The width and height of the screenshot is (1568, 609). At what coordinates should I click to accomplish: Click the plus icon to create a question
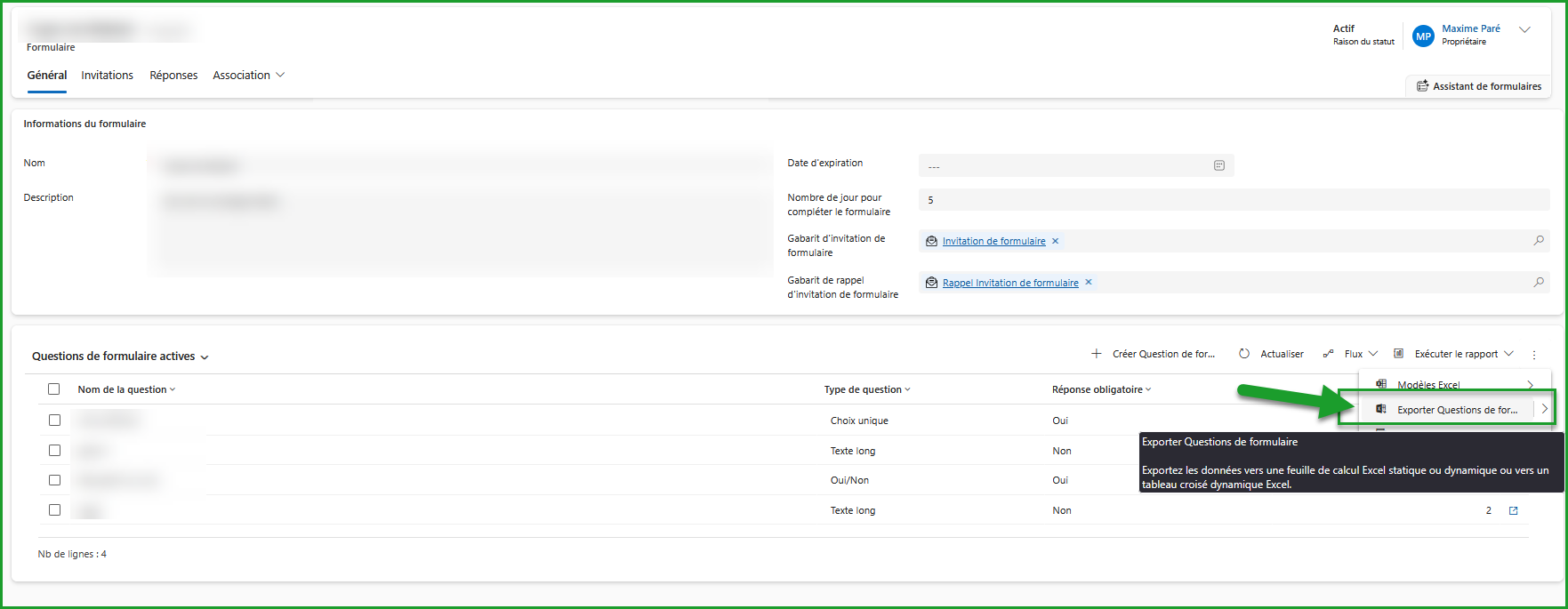tap(1097, 354)
